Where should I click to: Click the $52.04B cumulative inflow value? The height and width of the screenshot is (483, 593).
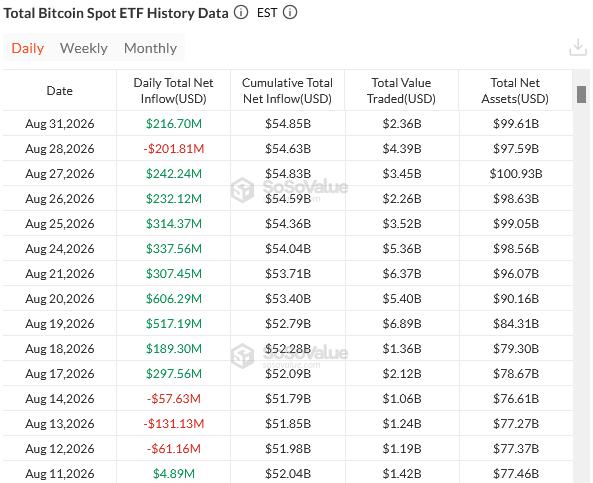(x=288, y=473)
